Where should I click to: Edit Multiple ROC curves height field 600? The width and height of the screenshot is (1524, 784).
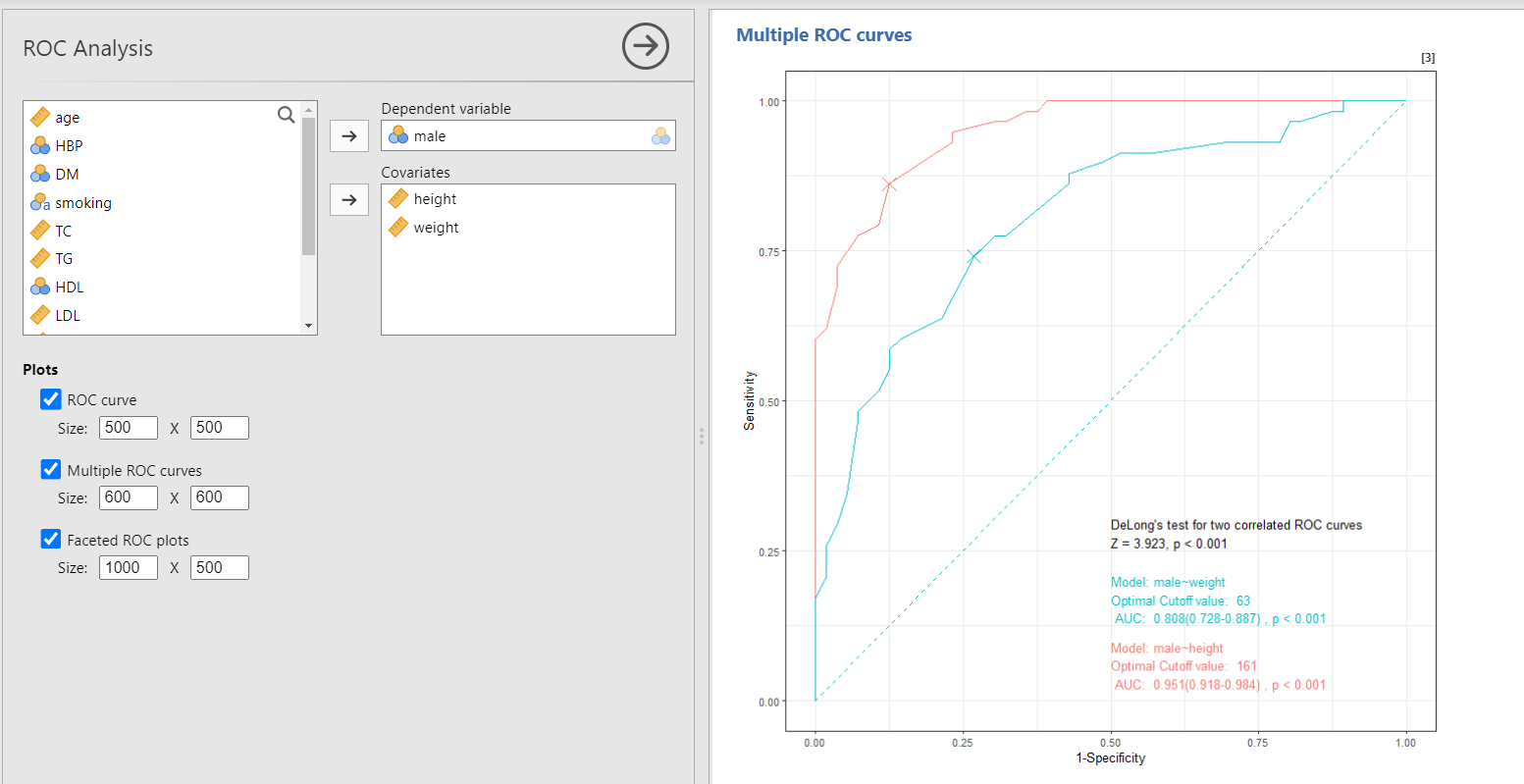tap(220, 497)
